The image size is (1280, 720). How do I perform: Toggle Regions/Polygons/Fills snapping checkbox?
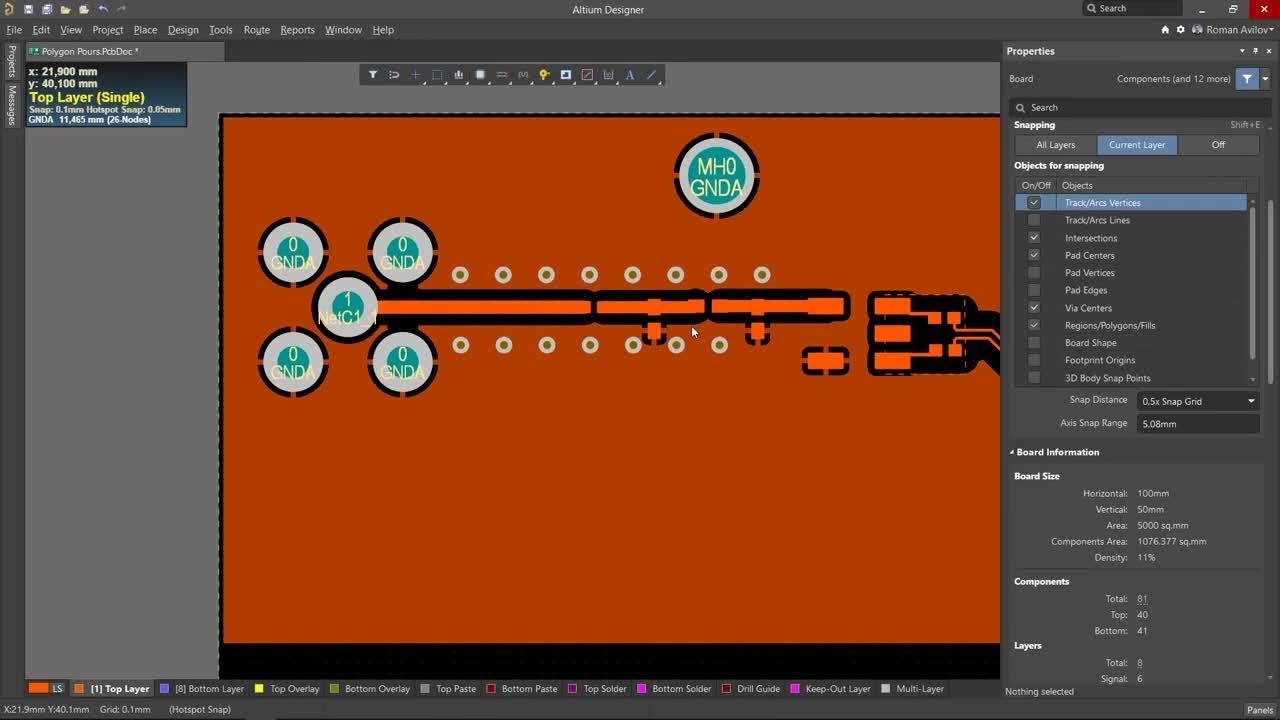pyautogui.click(x=1034, y=325)
